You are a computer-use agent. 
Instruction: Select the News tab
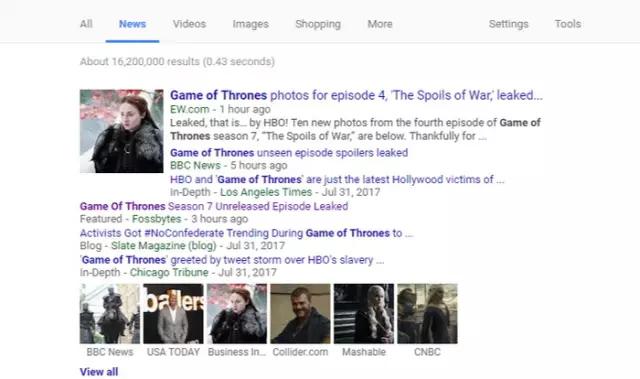point(132,24)
